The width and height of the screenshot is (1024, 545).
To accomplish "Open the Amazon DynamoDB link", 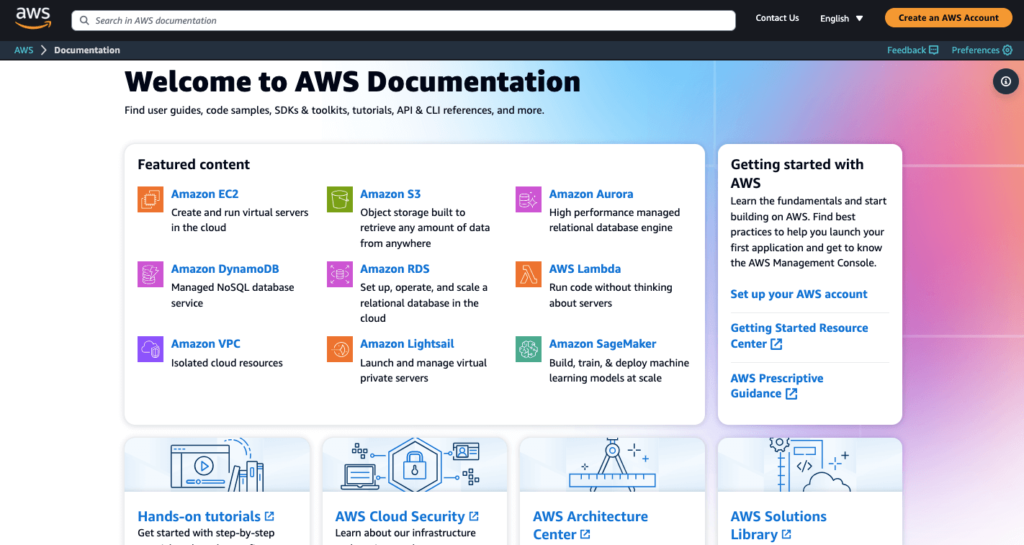I will pyautogui.click(x=225, y=268).
